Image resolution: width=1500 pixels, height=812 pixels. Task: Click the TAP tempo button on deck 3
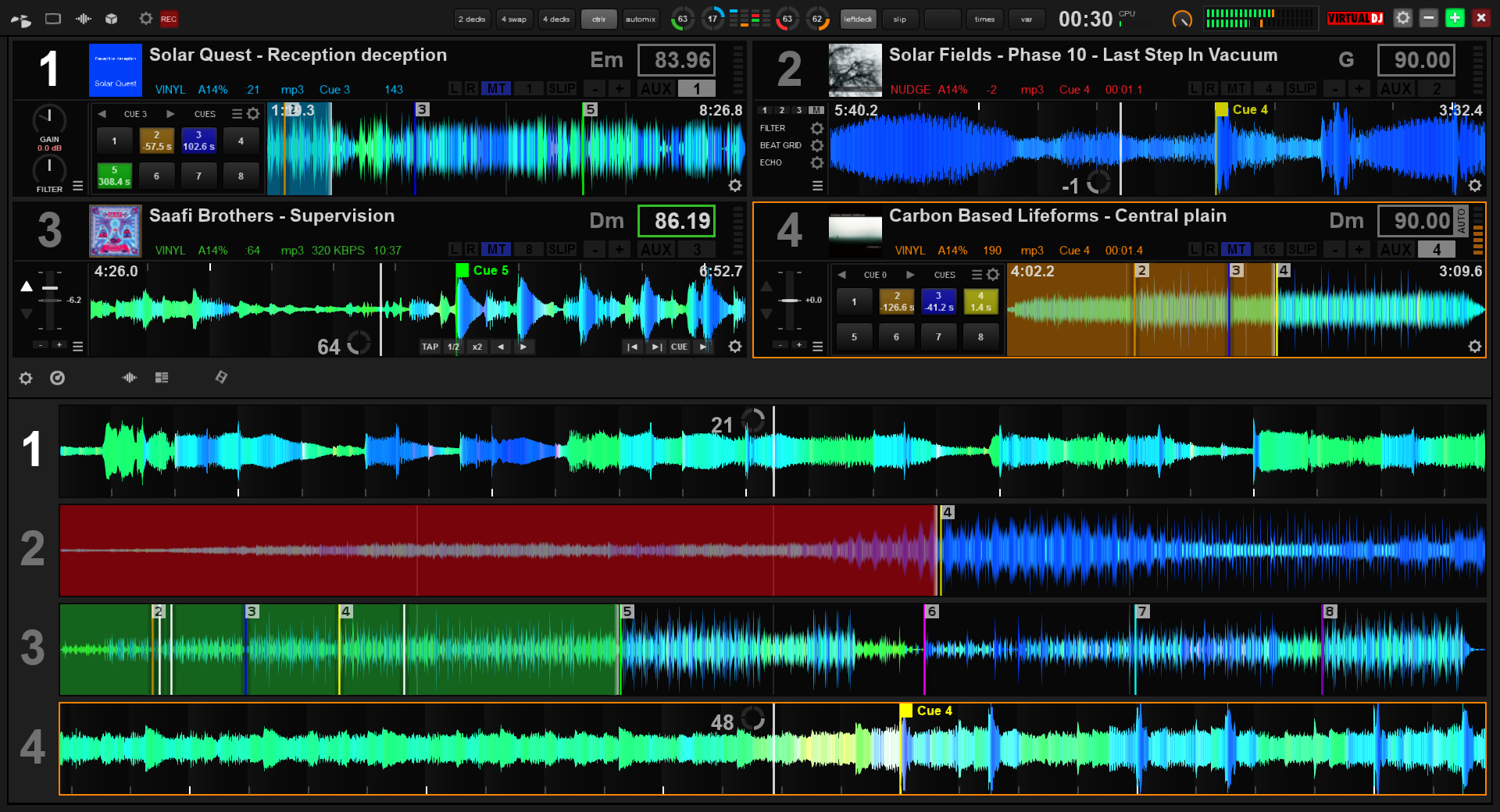[430, 347]
